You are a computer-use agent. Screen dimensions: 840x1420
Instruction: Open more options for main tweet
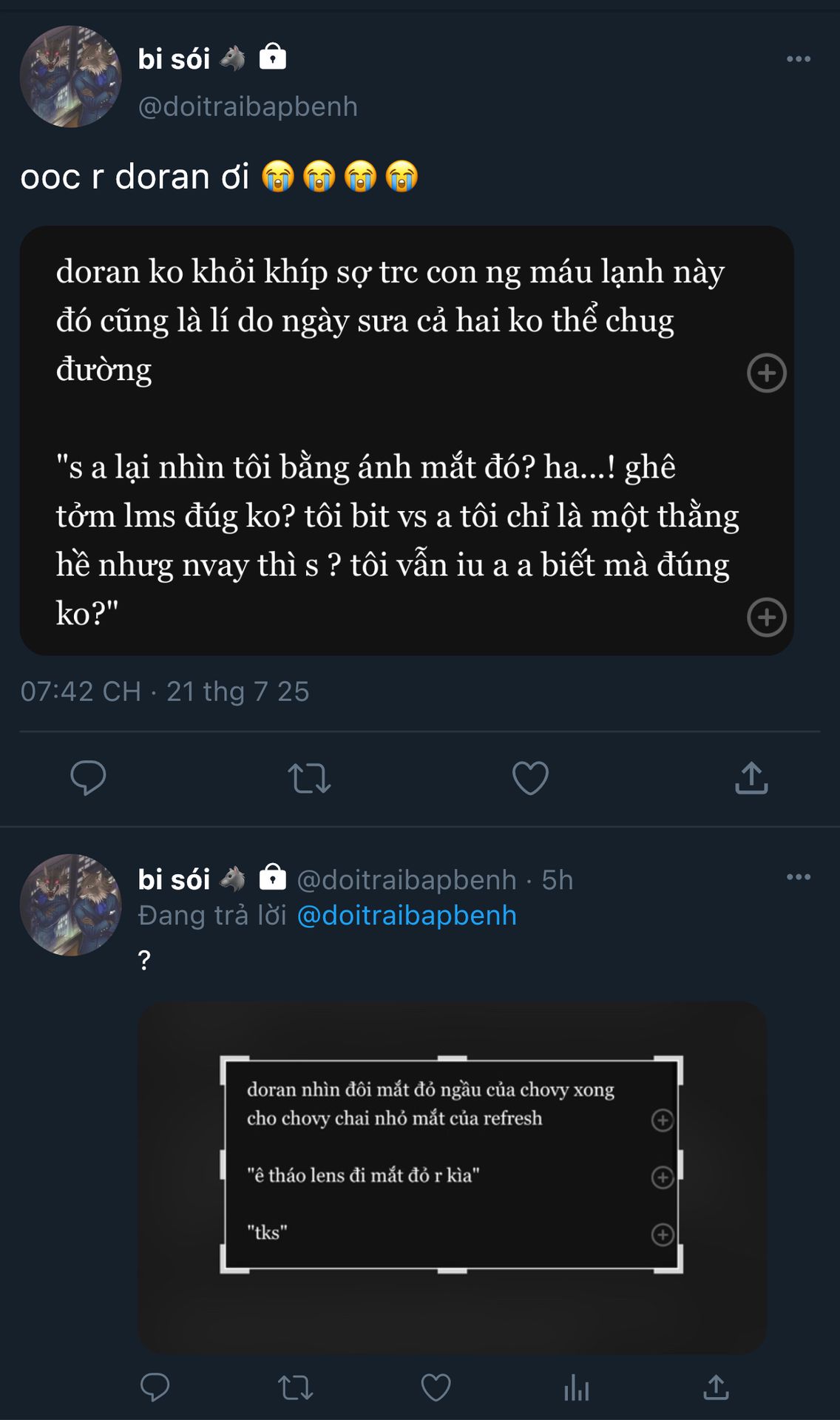798,59
